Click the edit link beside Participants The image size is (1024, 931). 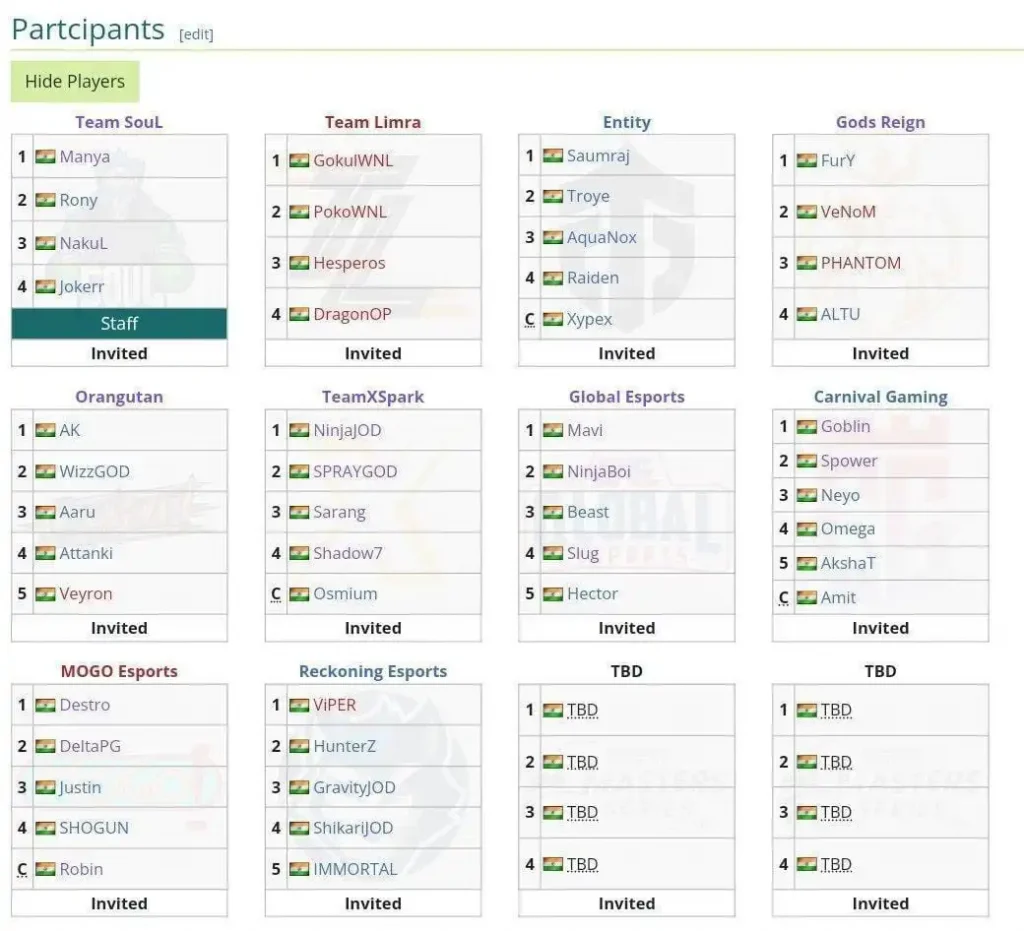coord(196,34)
